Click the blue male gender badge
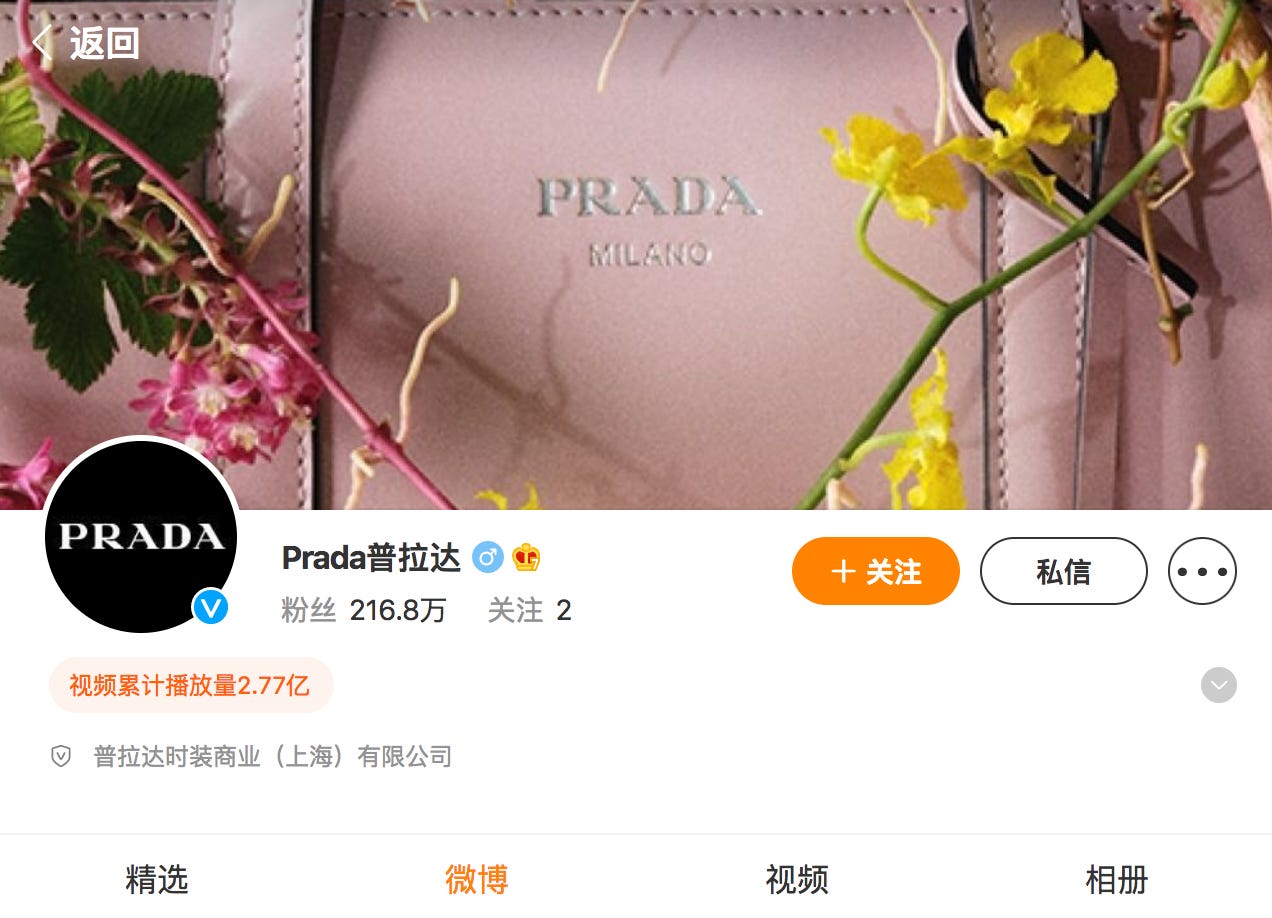This screenshot has width=1272, height=918. (487, 557)
